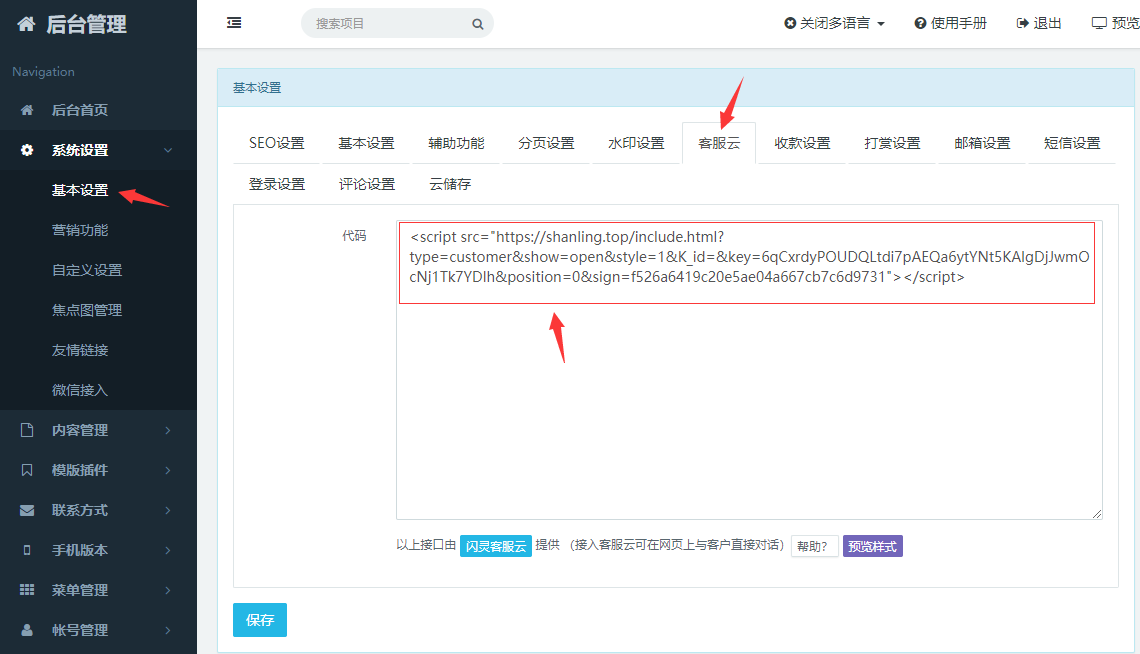Open the 云储存 tab
Screen dimensions: 1140x654
point(450,184)
